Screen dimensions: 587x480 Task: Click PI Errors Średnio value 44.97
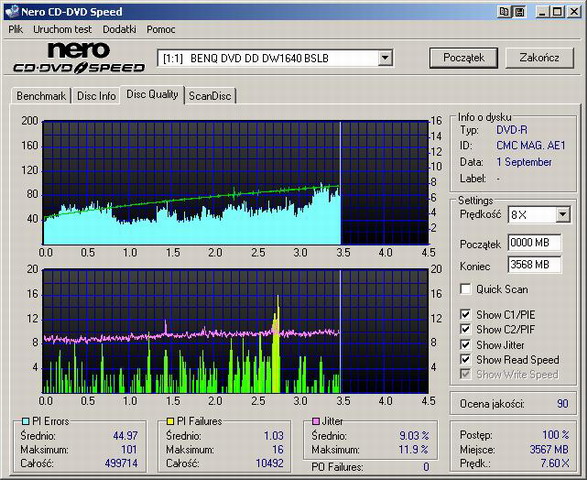point(125,435)
